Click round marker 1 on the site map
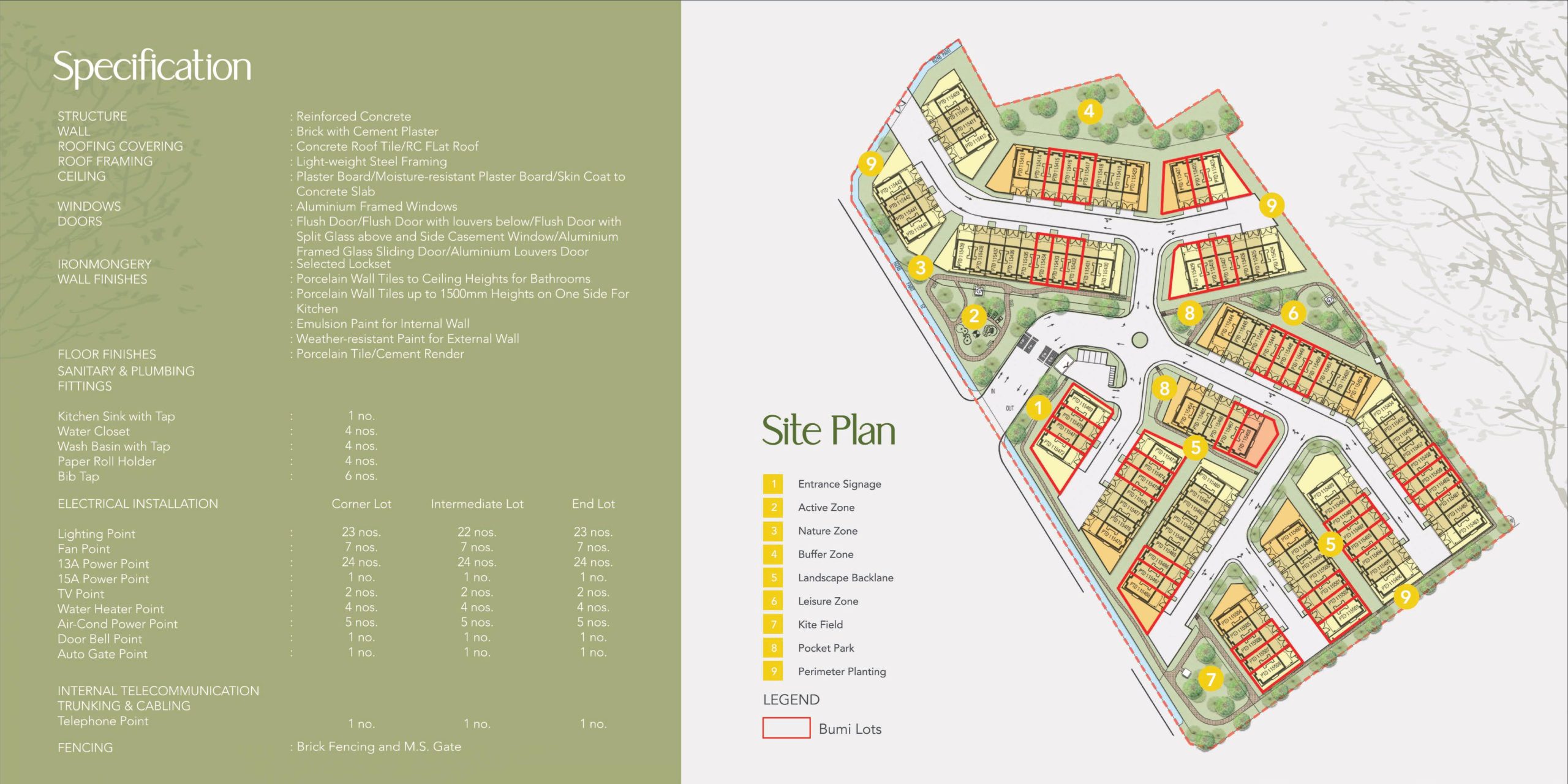The height and width of the screenshot is (784, 1568). coord(1038,407)
